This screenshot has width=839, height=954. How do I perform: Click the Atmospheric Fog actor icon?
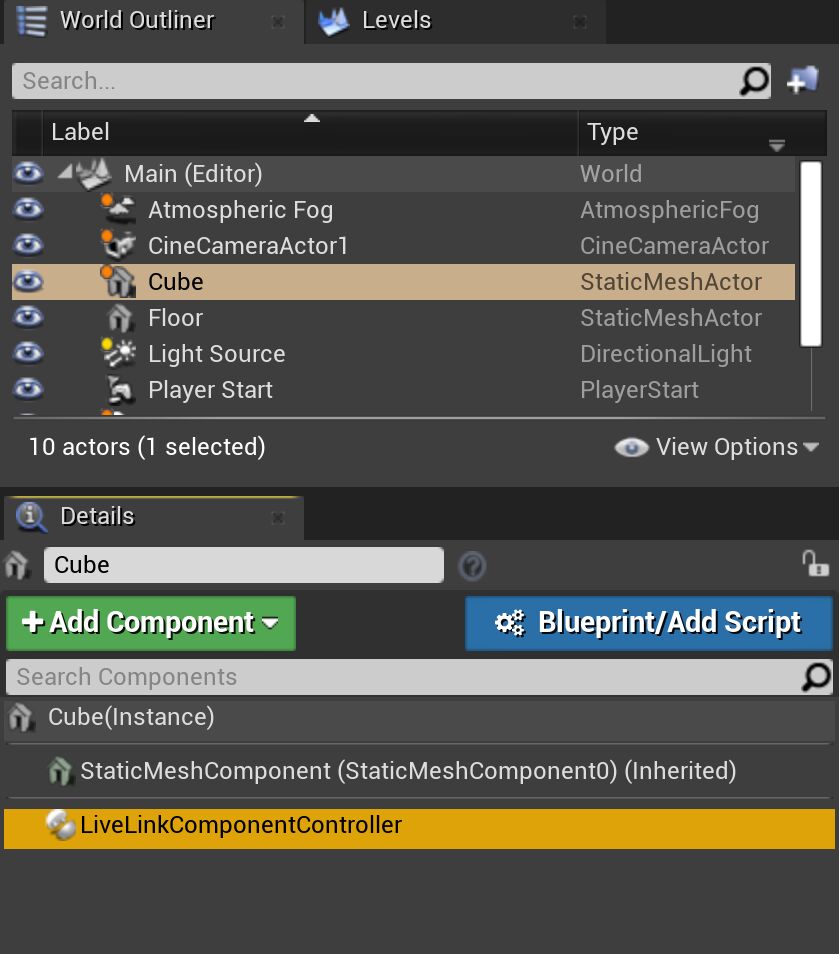[x=119, y=209]
